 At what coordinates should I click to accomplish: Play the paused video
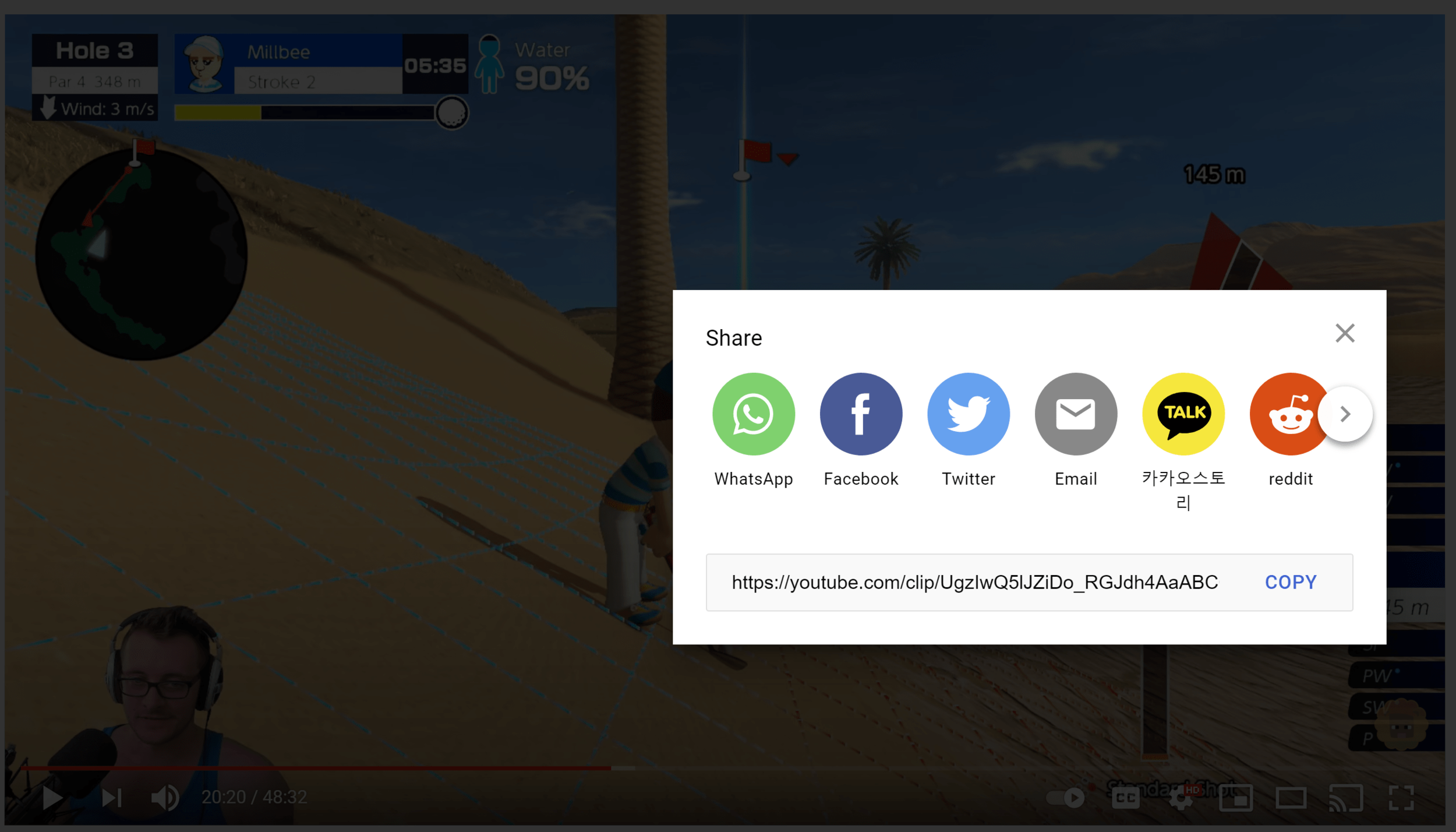[x=52, y=797]
